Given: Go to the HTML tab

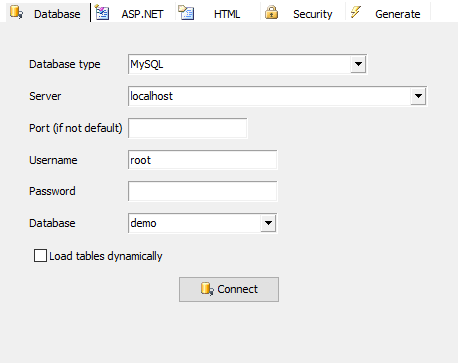Looking at the screenshot, I should click(x=218, y=13).
